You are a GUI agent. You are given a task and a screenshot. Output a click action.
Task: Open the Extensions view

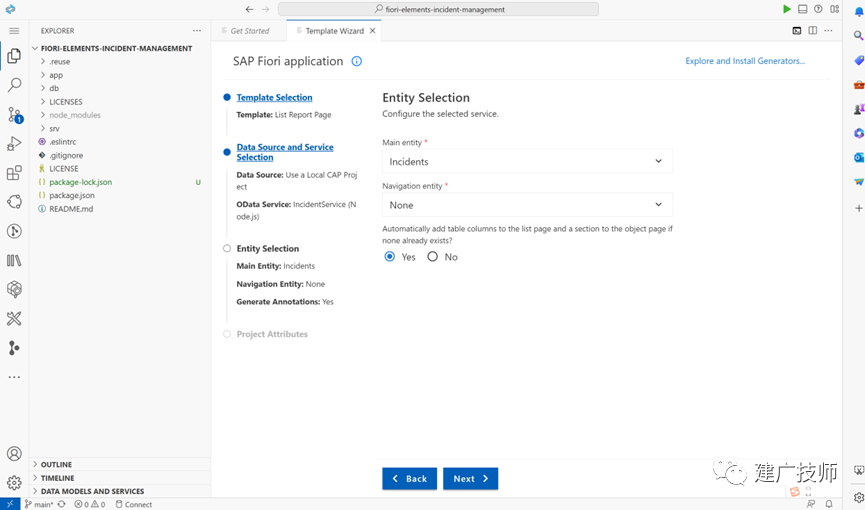[x=14, y=173]
